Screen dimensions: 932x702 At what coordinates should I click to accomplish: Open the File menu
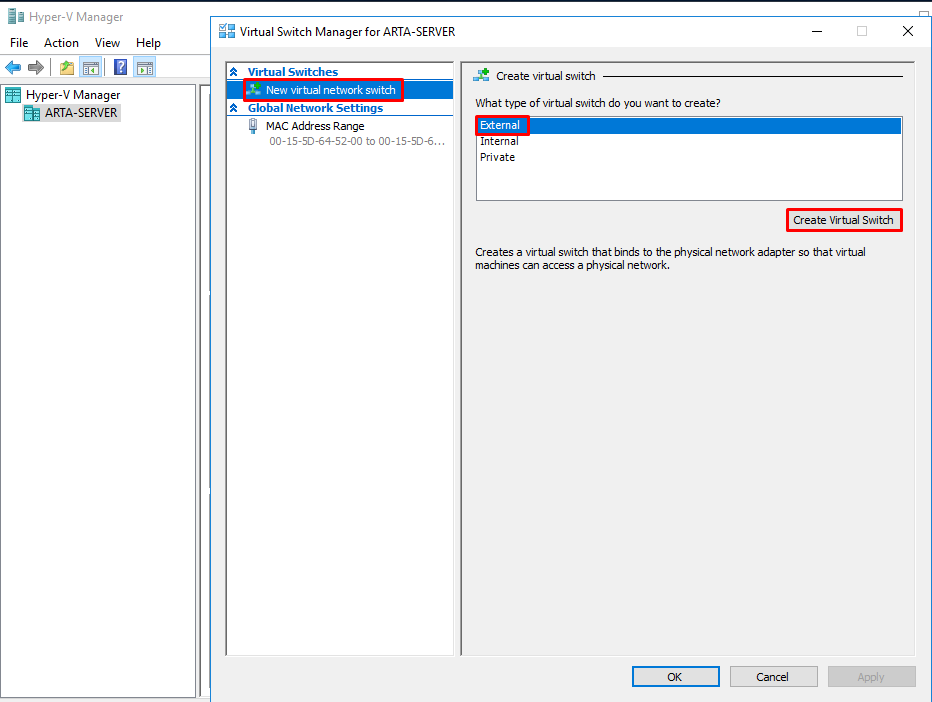(19, 43)
